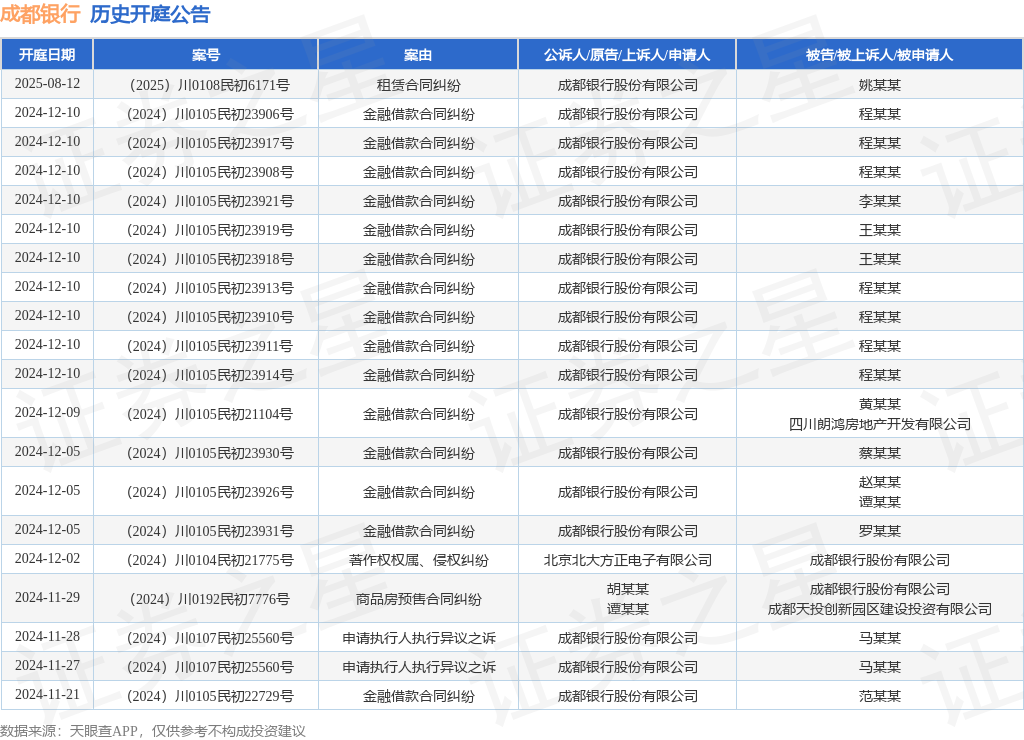This screenshot has width=1024, height=740.
Task: Click the date 2024-11-21
Action: pos(47,696)
